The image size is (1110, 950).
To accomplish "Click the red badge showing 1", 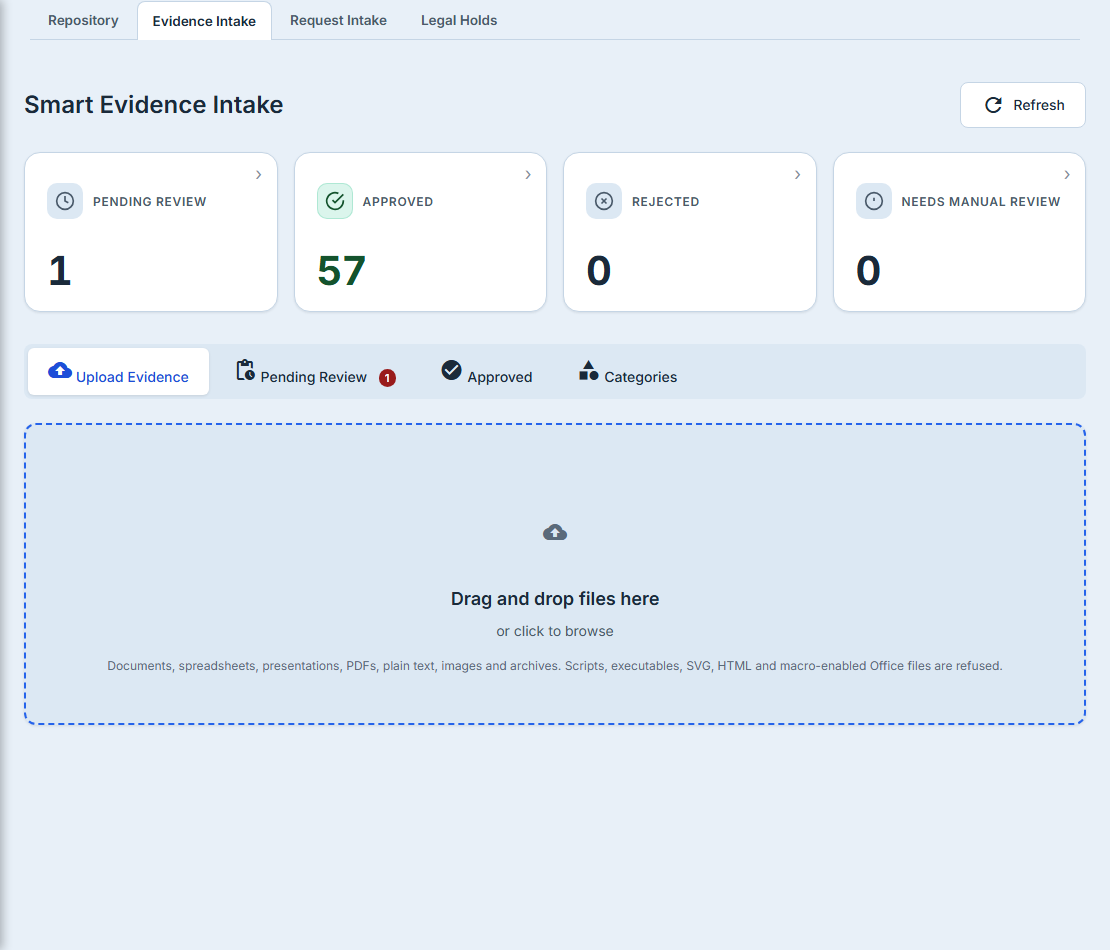I will pos(387,378).
